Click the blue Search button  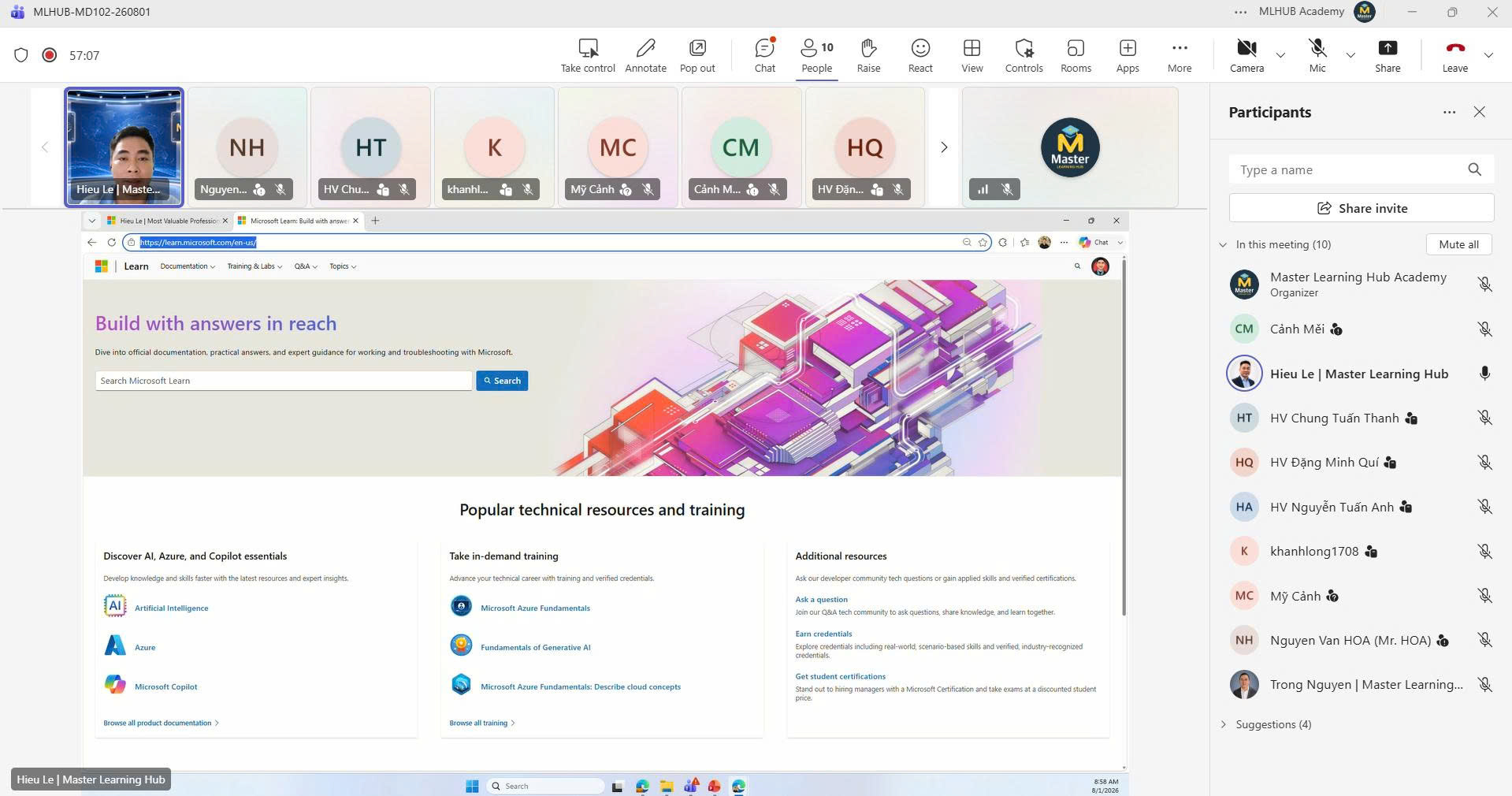coord(502,381)
